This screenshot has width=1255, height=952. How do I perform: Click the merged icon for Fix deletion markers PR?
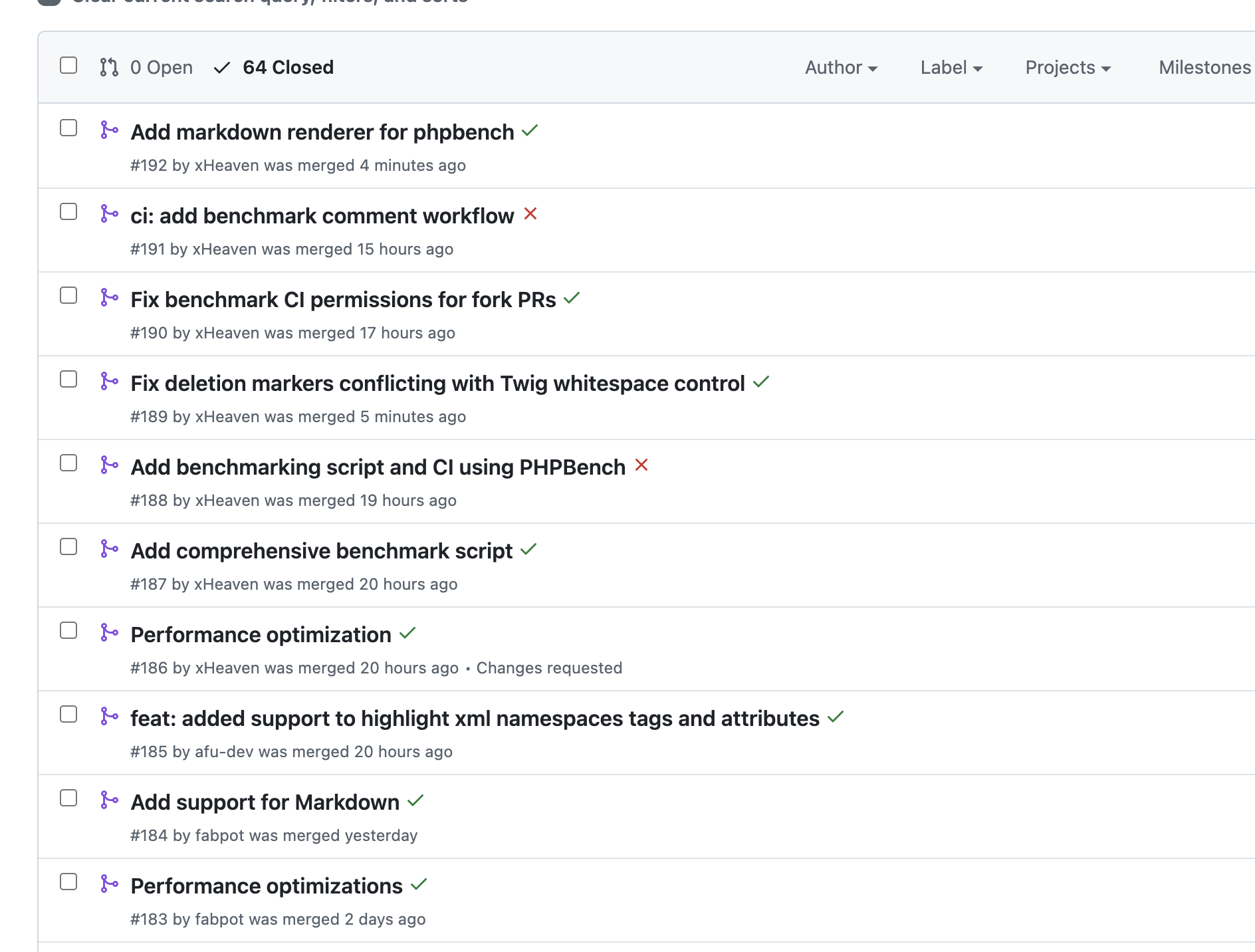(109, 381)
